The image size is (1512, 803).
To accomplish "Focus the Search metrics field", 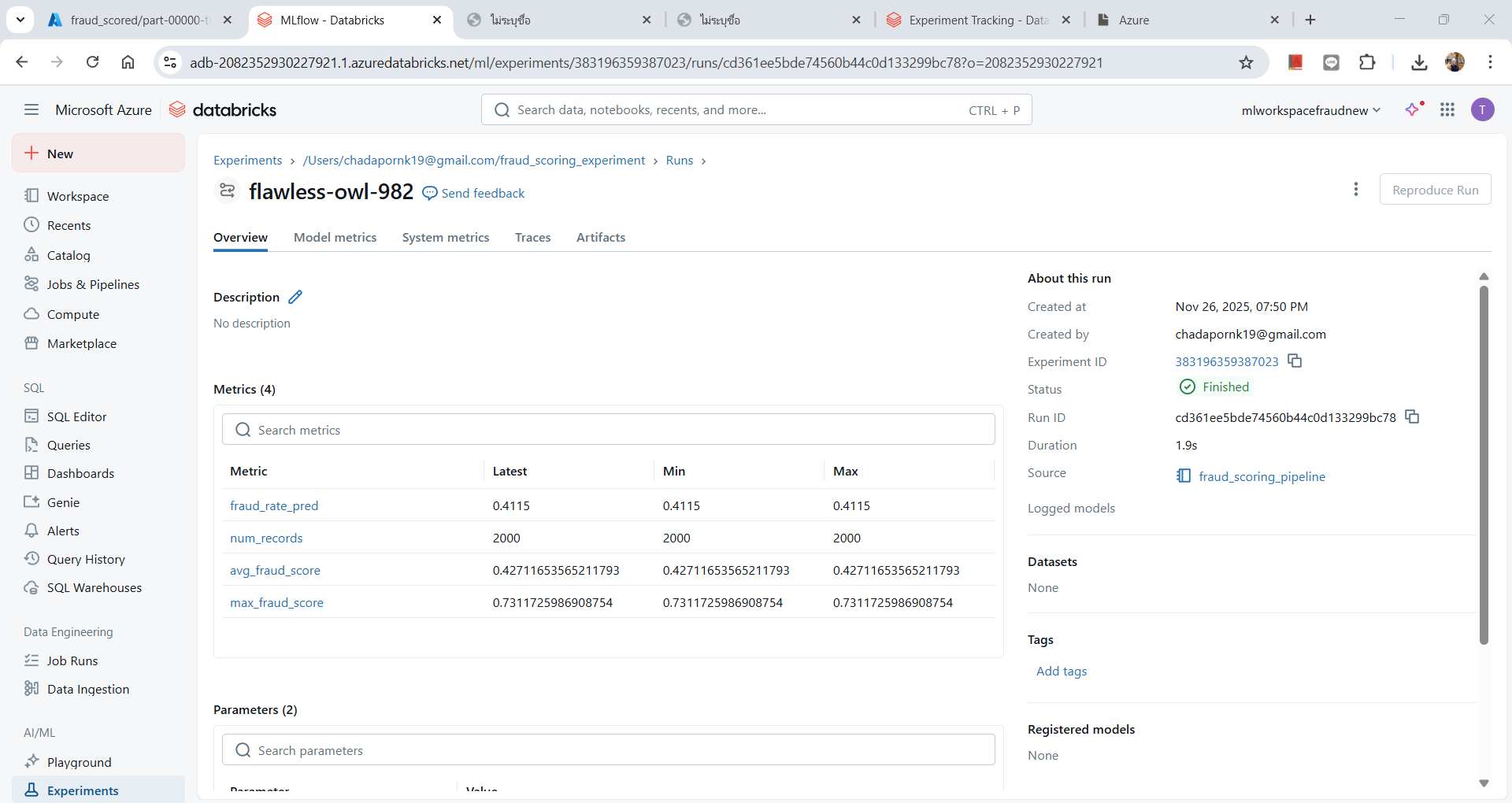I will pos(609,430).
